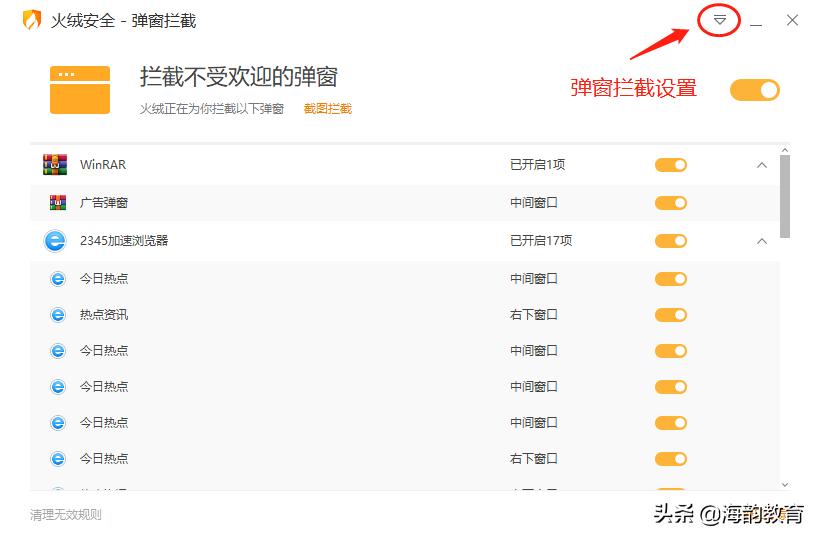Screen dimensions: 820x540
Task: Select the 热点资讯 rule label
Action: point(104,315)
